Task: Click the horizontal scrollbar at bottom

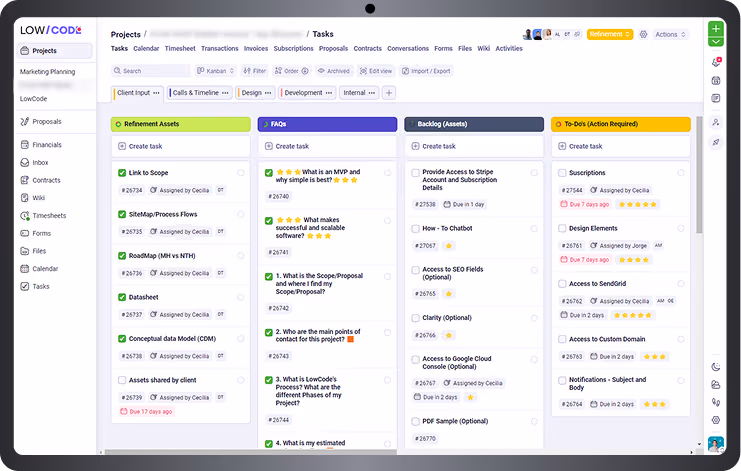Action: click(x=250, y=452)
